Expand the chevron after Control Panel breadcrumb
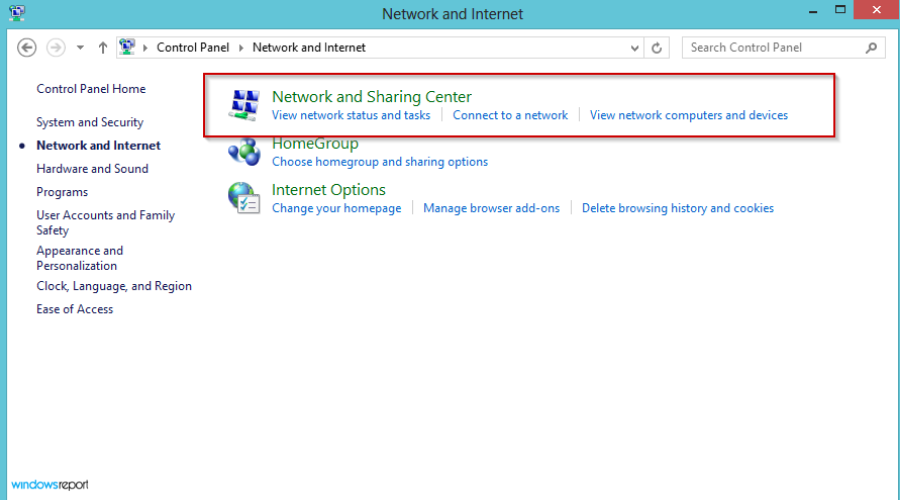Image resolution: width=900 pixels, height=500 pixels. [241, 48]
